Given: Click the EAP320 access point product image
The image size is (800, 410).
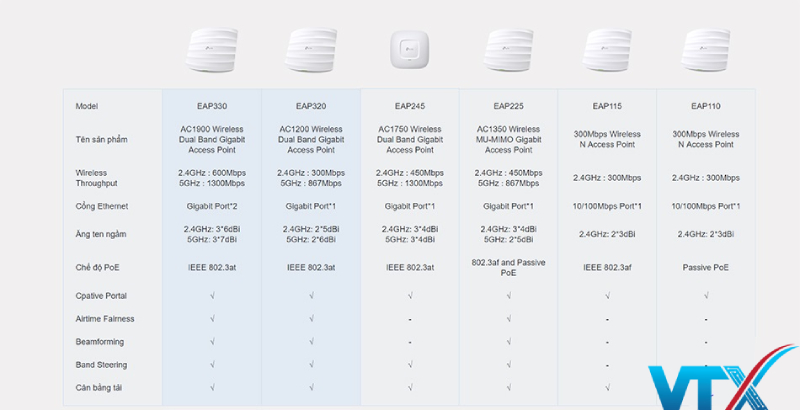Looking at the screenshot, I should point(311,49).
